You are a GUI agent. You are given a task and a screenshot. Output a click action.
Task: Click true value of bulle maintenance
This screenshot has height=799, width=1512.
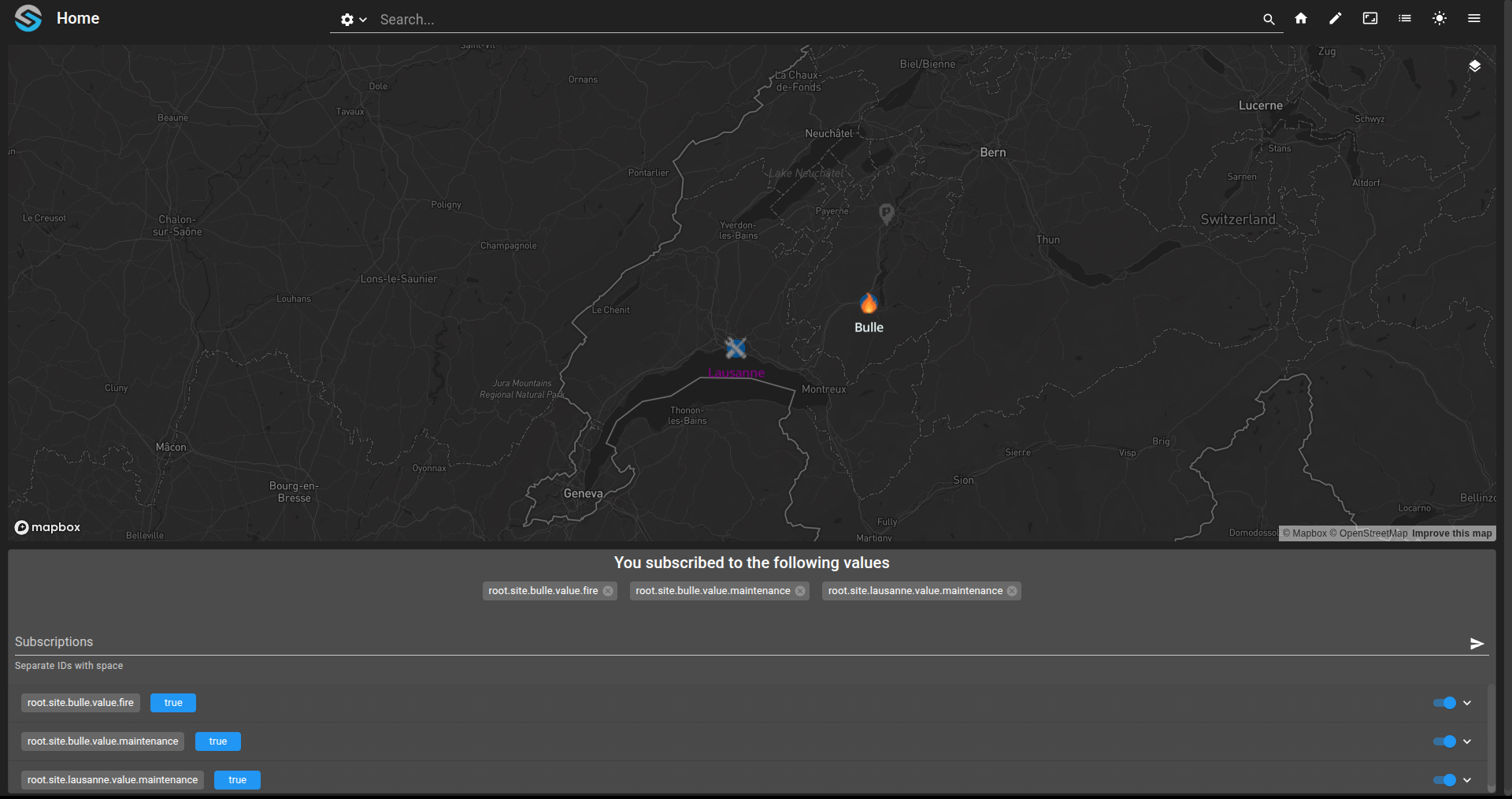point(218,741)
